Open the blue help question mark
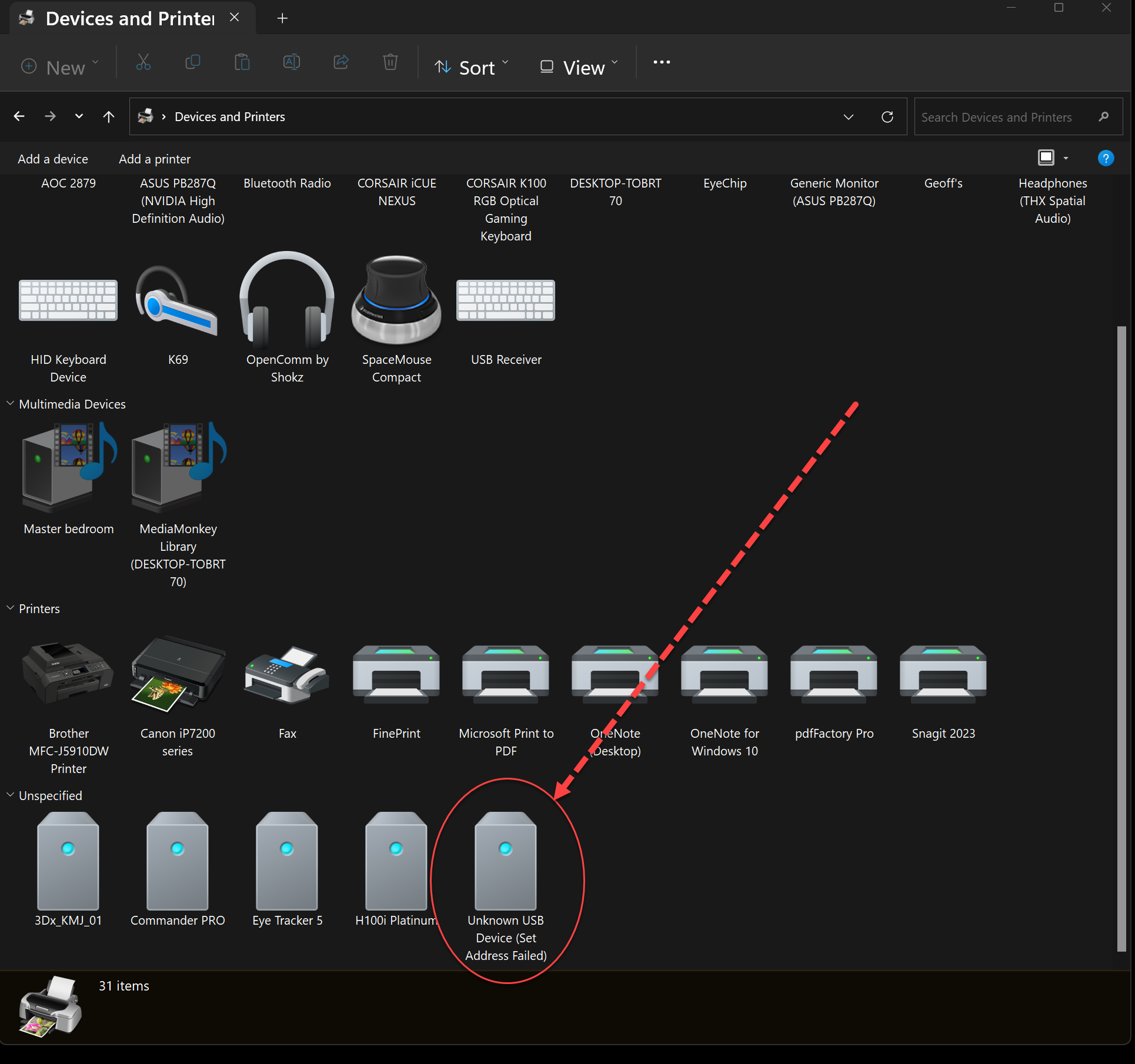 pos(1106,158)
